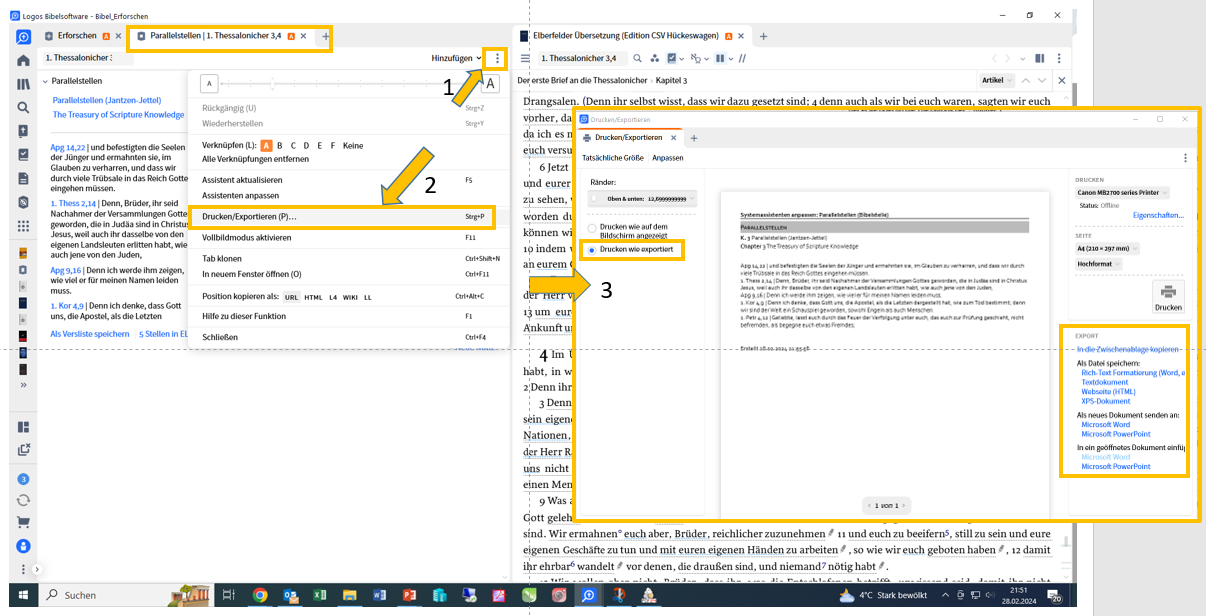
Task: Click the large A font size button
Action: click(491, 84)
